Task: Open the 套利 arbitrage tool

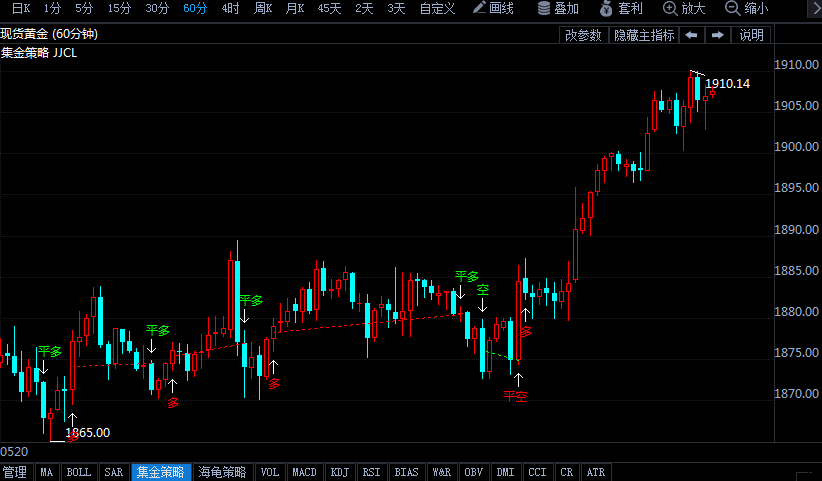Action: coord(621,8)
